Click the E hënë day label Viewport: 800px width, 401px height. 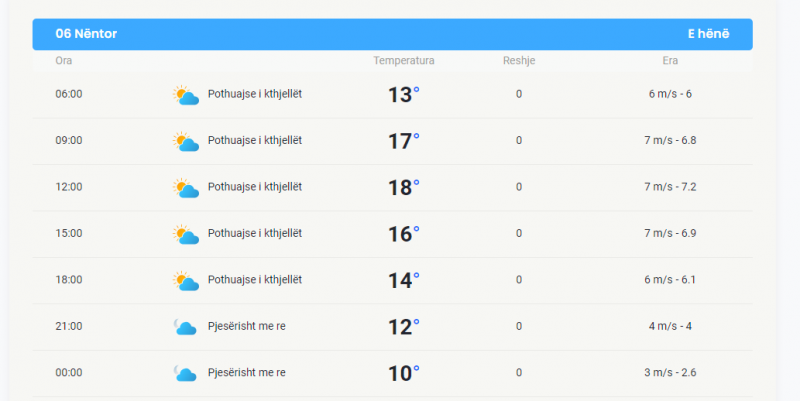(x=708, y=34)
